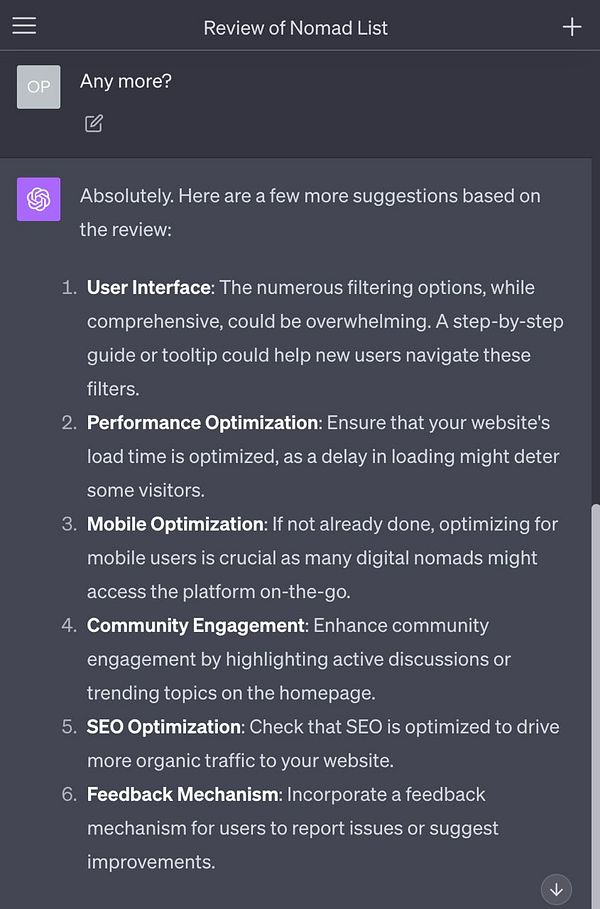Click the "Any more?" message text
This screenshot has height=909, width=600.
tap(126, 81)
